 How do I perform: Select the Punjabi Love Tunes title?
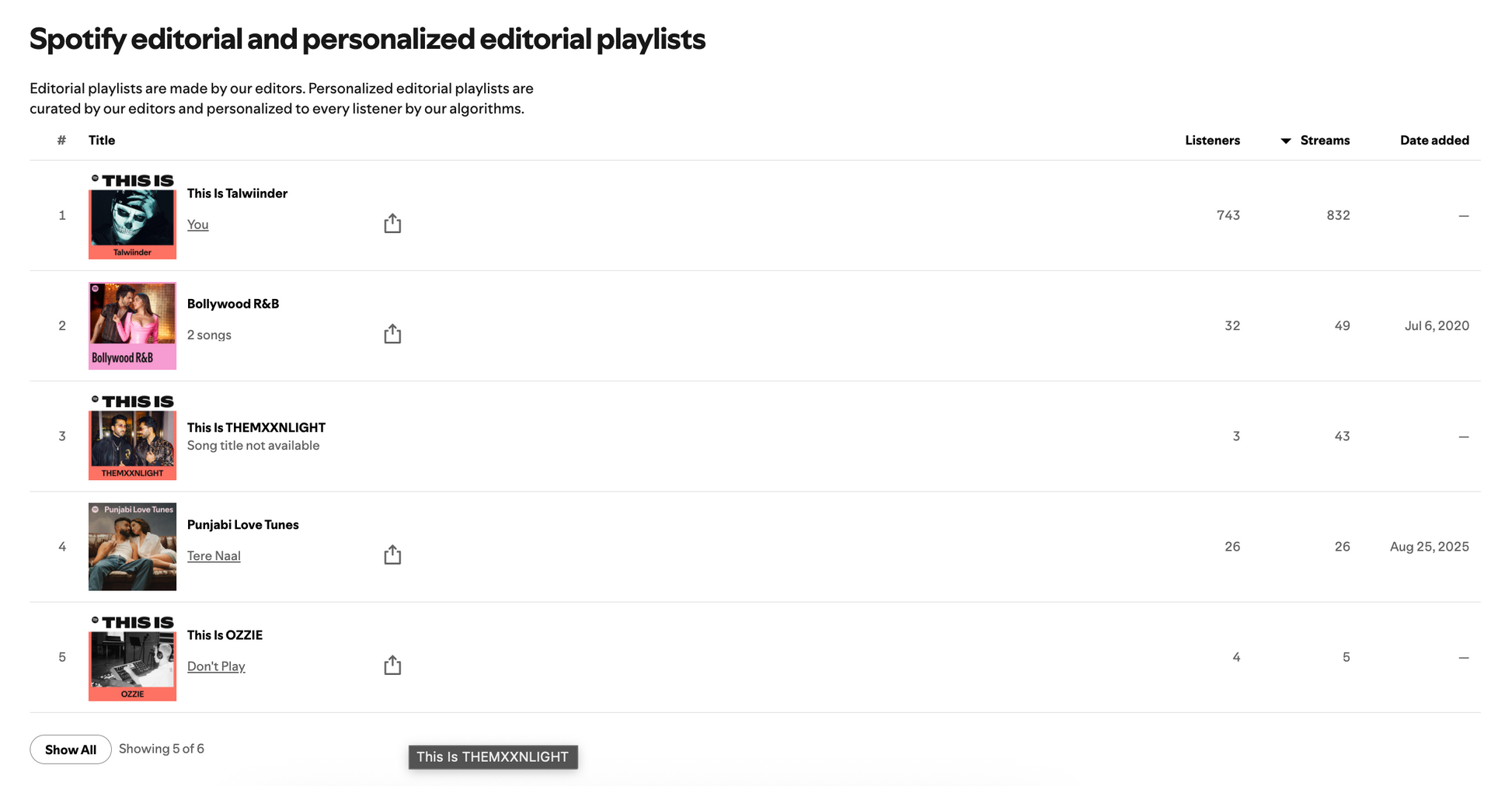point(242,525)
